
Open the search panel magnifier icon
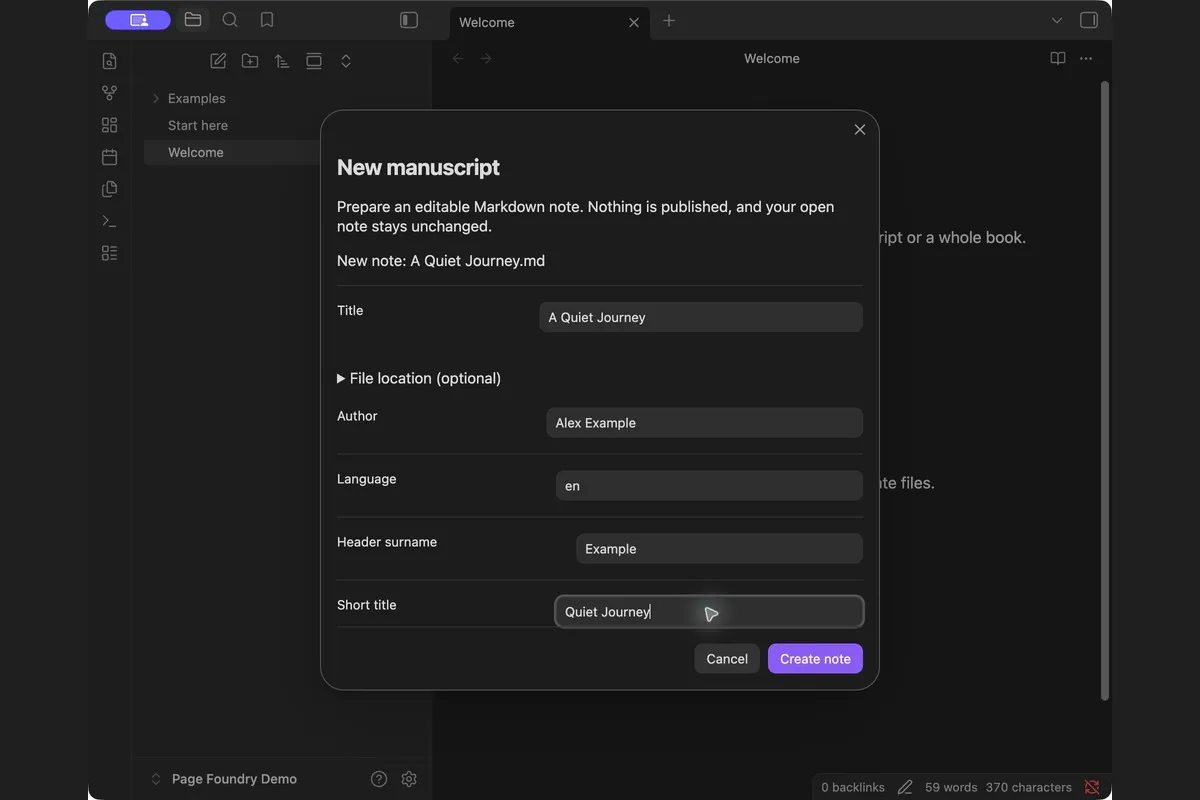(230, 20)
